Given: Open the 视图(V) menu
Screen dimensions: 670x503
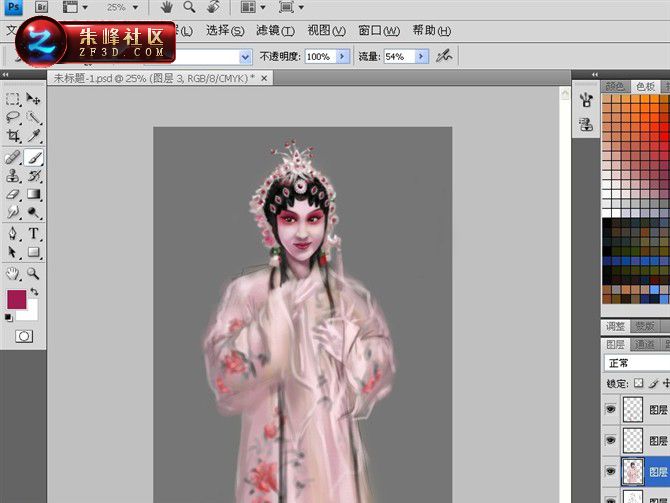Looking at the screenshot, I should click(326, 31).
